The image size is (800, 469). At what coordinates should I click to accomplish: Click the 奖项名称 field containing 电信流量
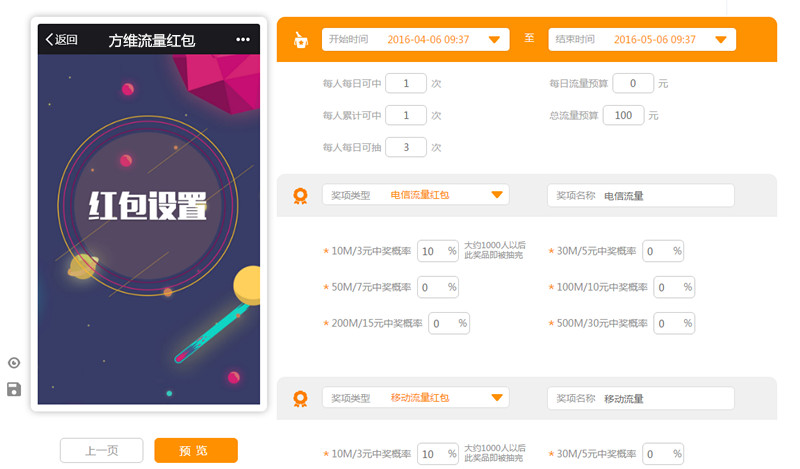coord(641,196)
